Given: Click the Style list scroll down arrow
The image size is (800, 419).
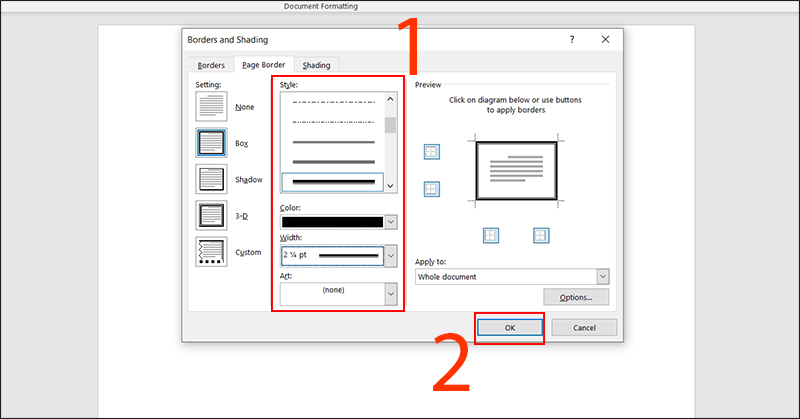Looking at the screenshot, I should coord(390,186).
